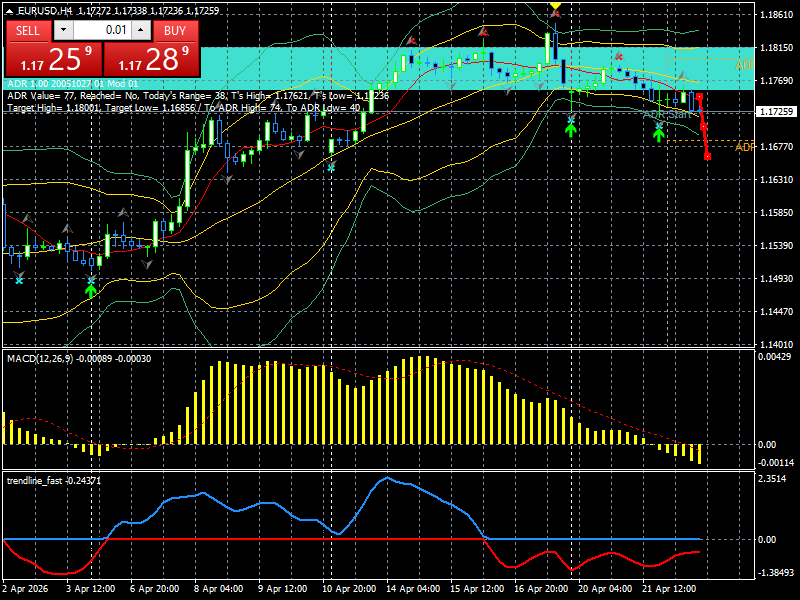Click the MACD scale value -0.00114
The image size is (800, 600).
776,462
